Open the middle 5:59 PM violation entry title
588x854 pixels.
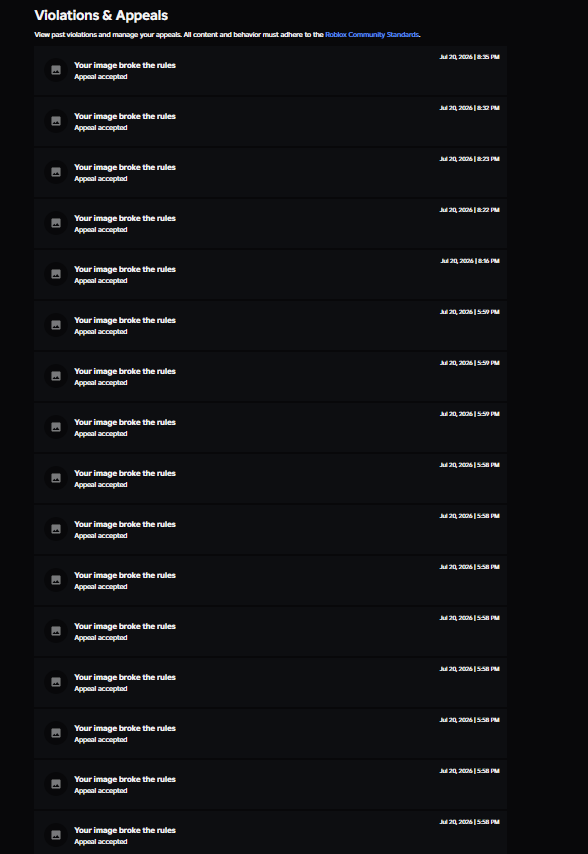125,371
